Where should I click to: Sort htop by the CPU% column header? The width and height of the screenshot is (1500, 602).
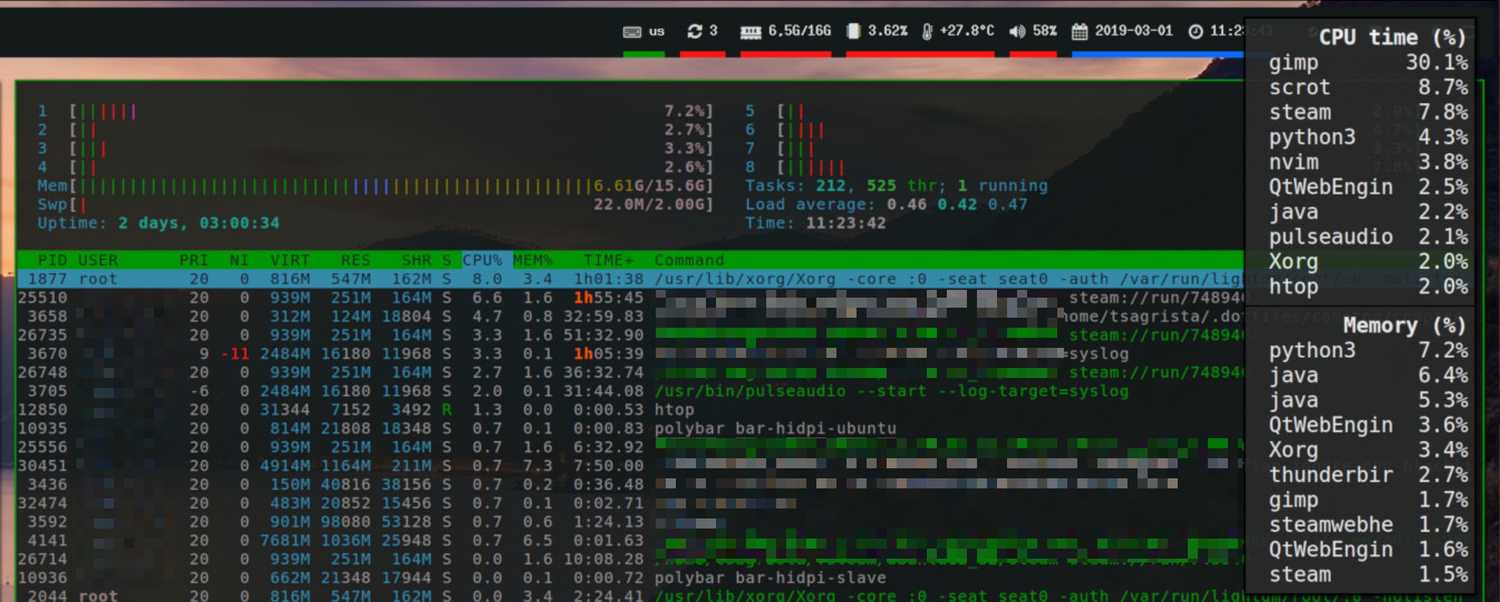pyautogui.click(x=482, y=260)
